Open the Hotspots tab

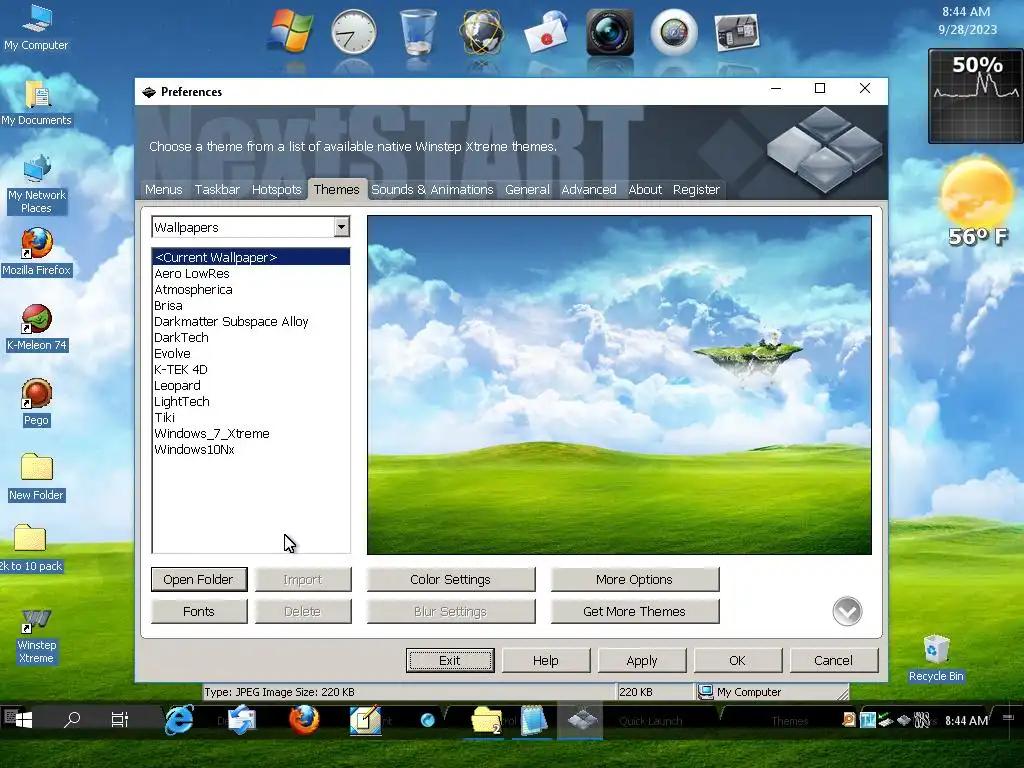(x=276, y=189)
